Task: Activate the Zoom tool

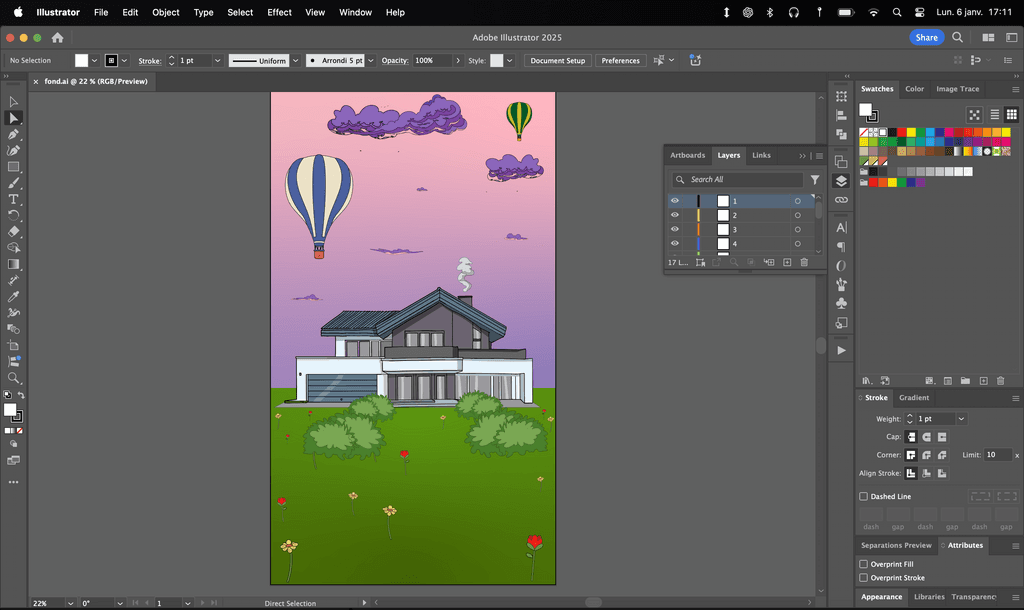Action: [14, 378]
